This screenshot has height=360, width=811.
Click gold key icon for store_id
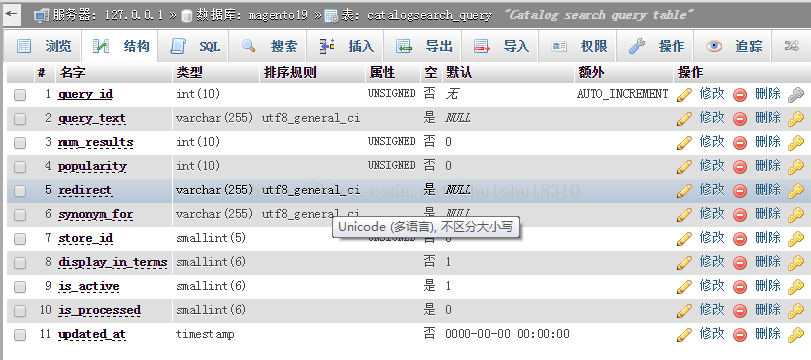[795, 238]
